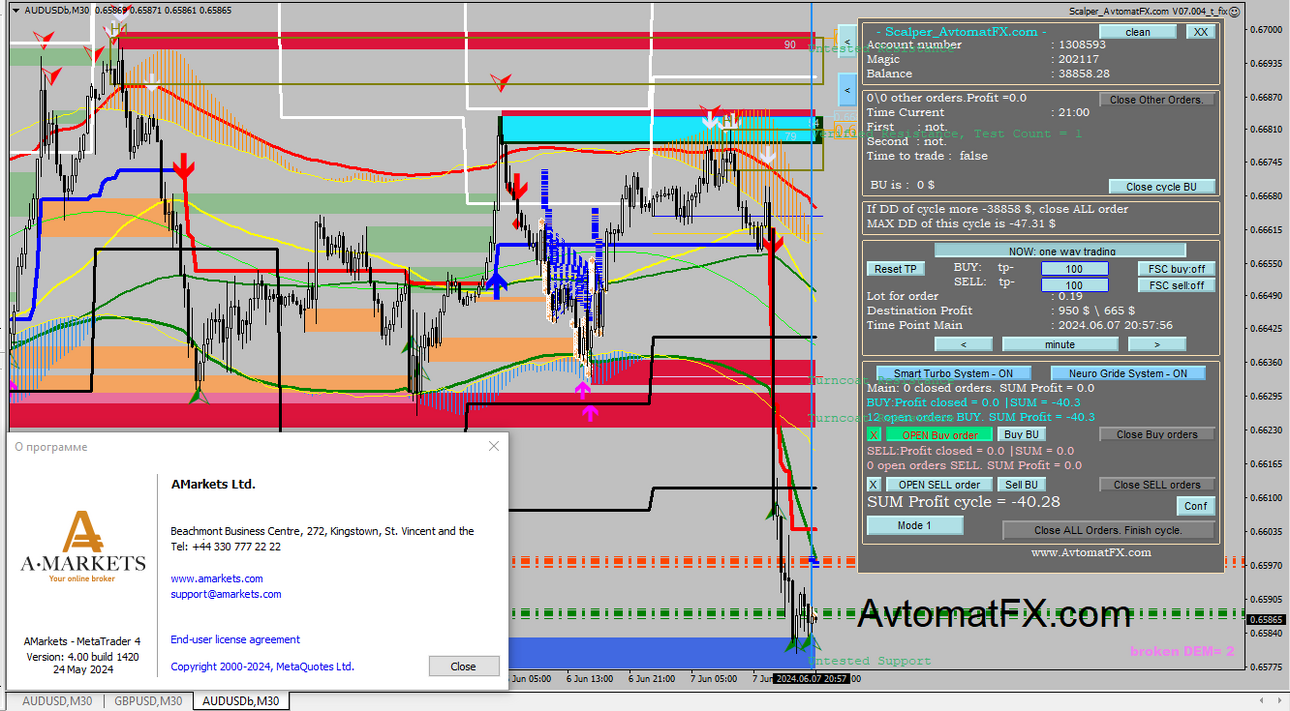Click the Sell BU button
The width and height of the screenshot is (1290, 711).
pyautogui.click(x=1023, y=485)
